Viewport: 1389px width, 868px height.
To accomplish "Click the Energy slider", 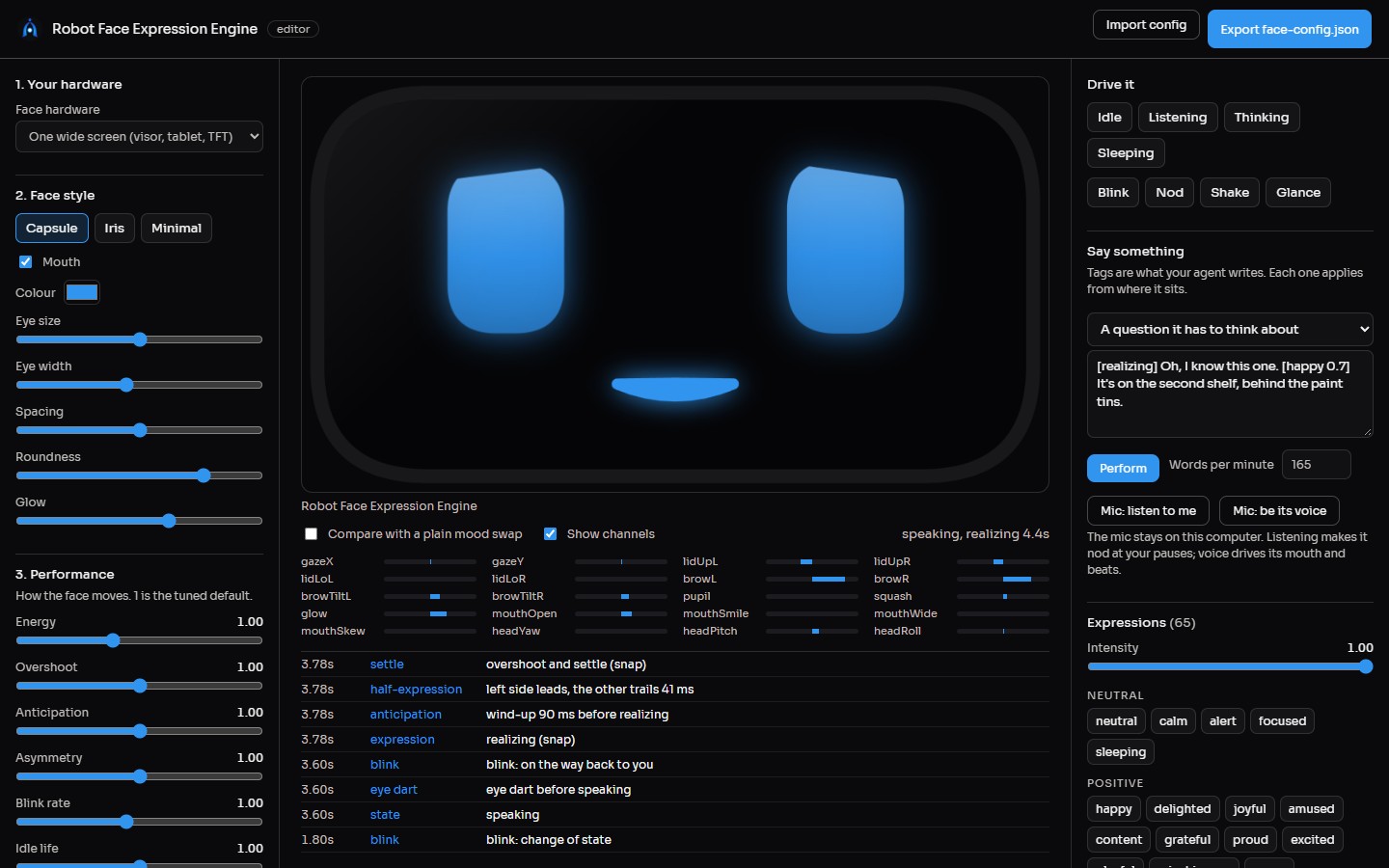I will tap(139, 640).
